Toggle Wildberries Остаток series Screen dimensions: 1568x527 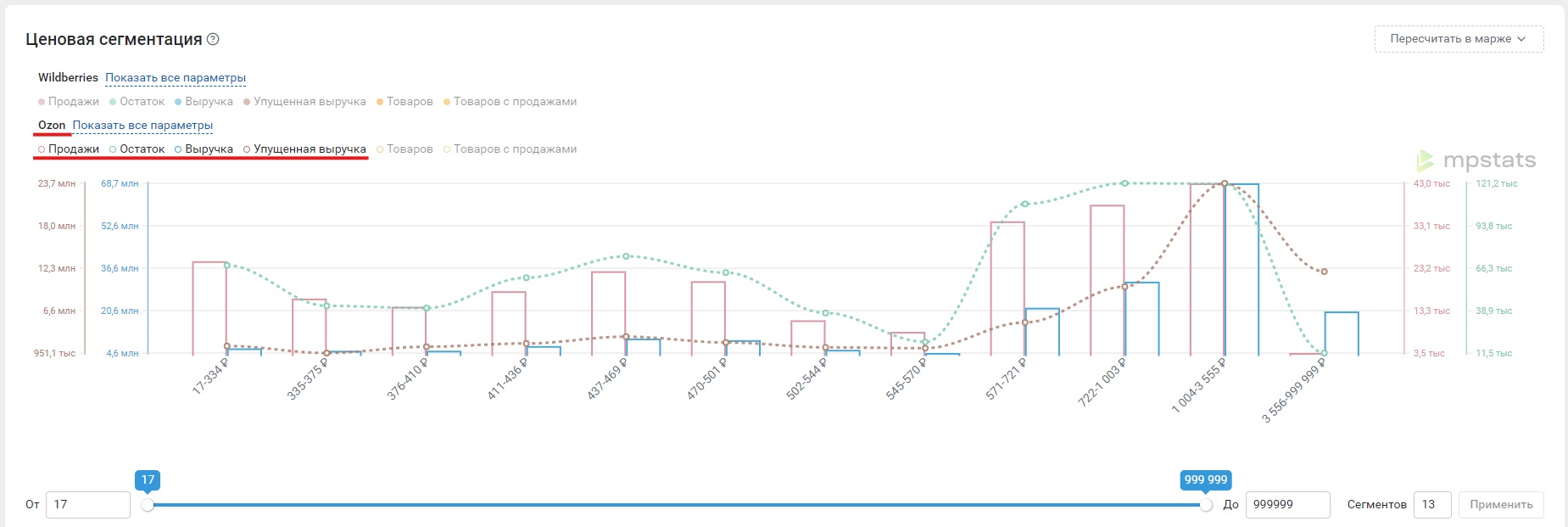(137, 101)
